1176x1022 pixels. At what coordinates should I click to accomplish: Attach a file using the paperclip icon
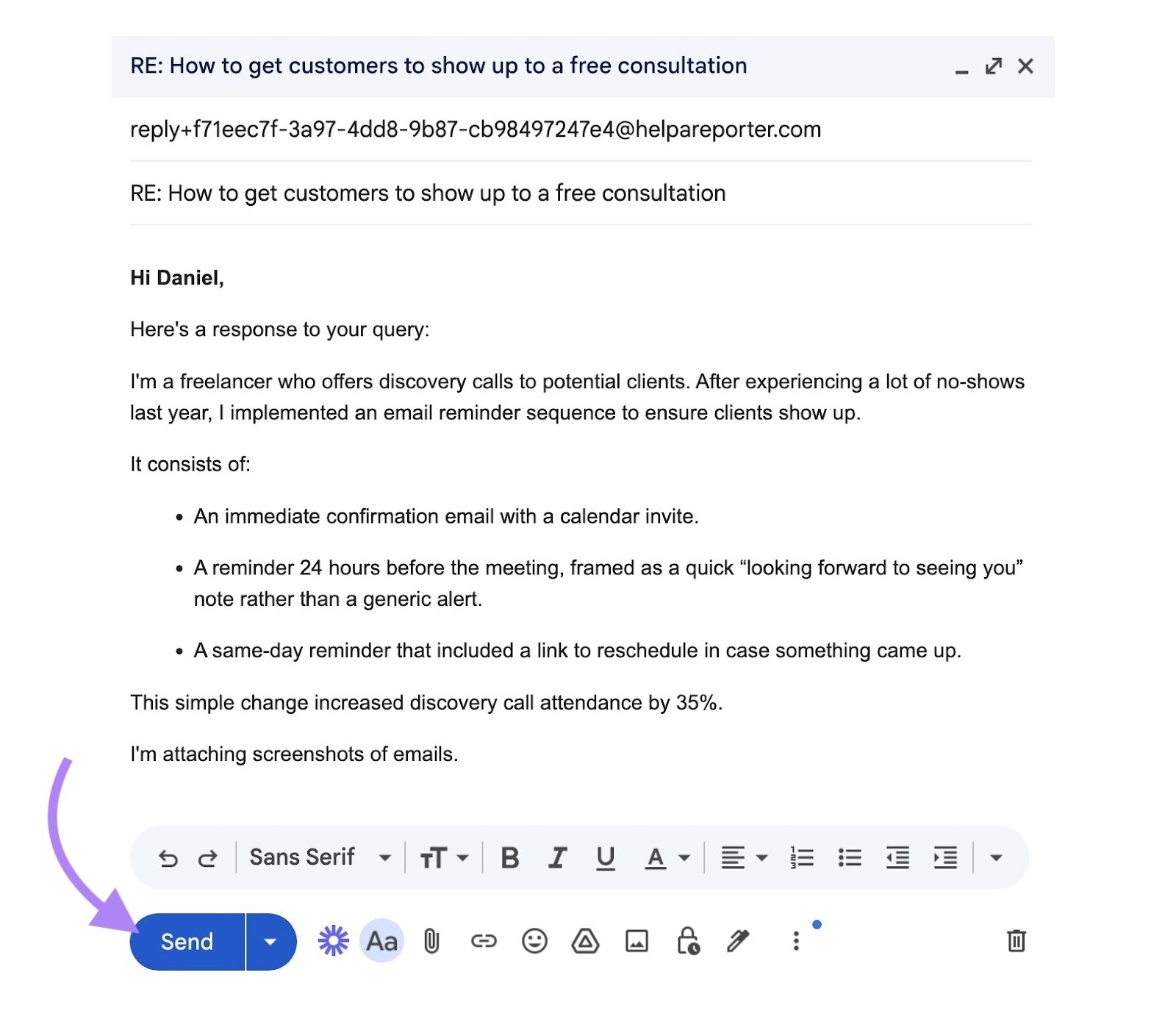point(431,941)
